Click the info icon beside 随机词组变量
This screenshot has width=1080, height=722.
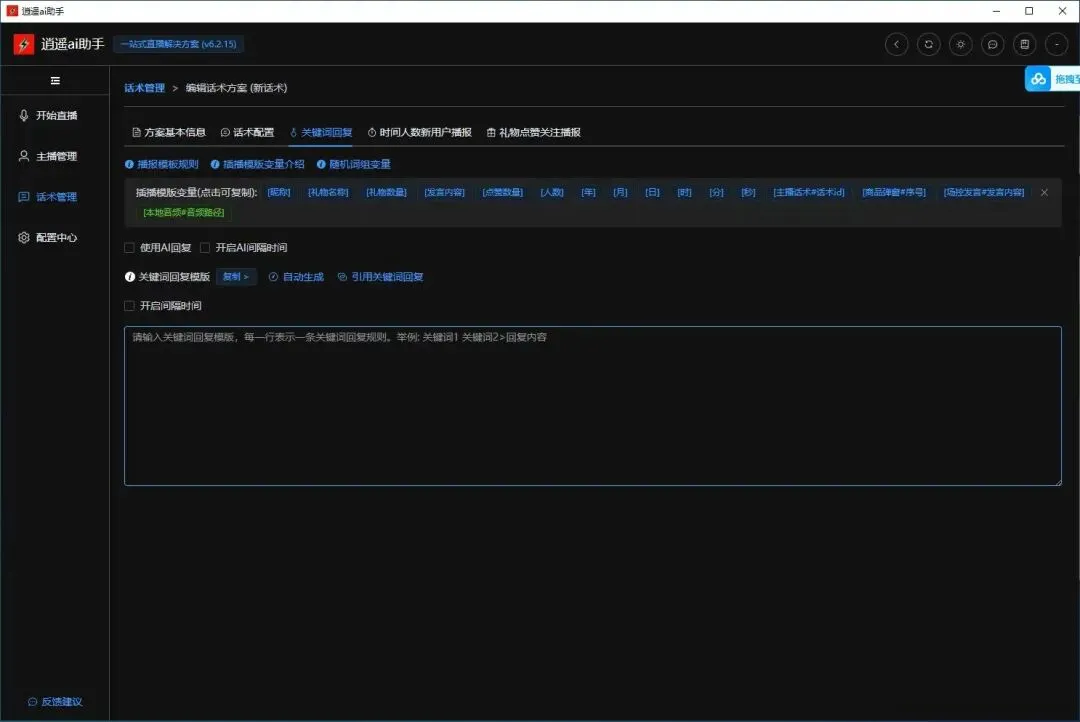point(321,165)
